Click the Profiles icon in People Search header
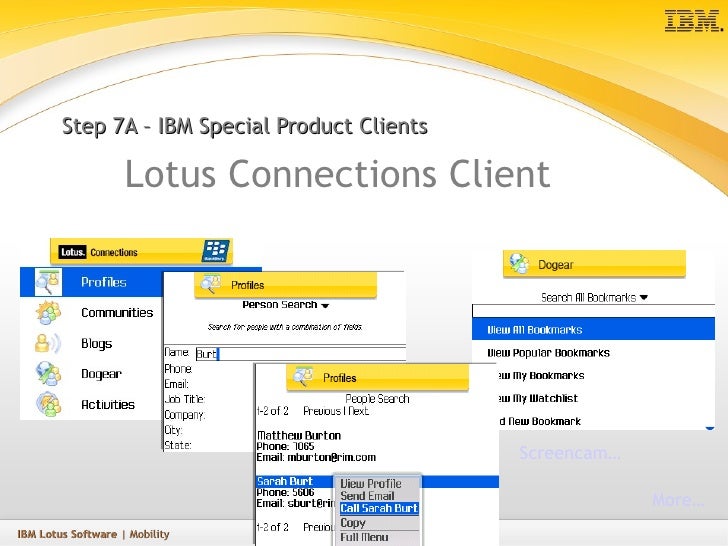The width and height of the screenshot is (728, 546). pos(303,377)
